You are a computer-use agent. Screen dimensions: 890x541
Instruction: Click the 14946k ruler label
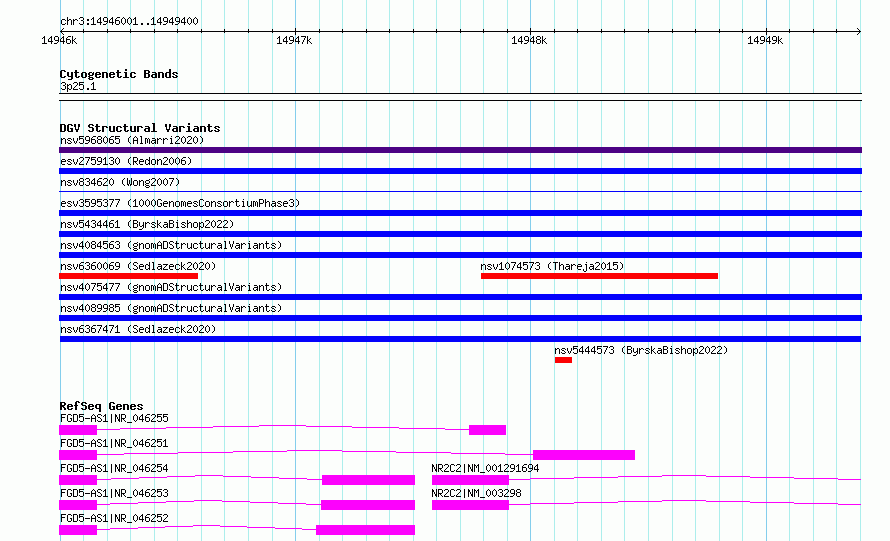tap(59, 40)
